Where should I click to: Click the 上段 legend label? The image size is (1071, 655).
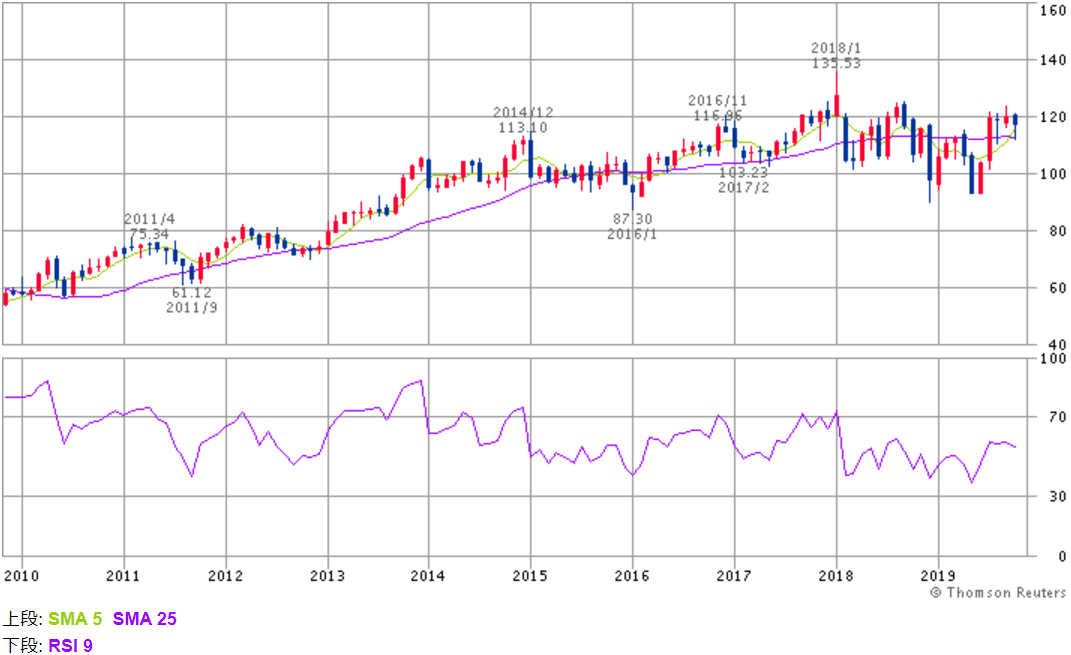click(x=23, y=619)
